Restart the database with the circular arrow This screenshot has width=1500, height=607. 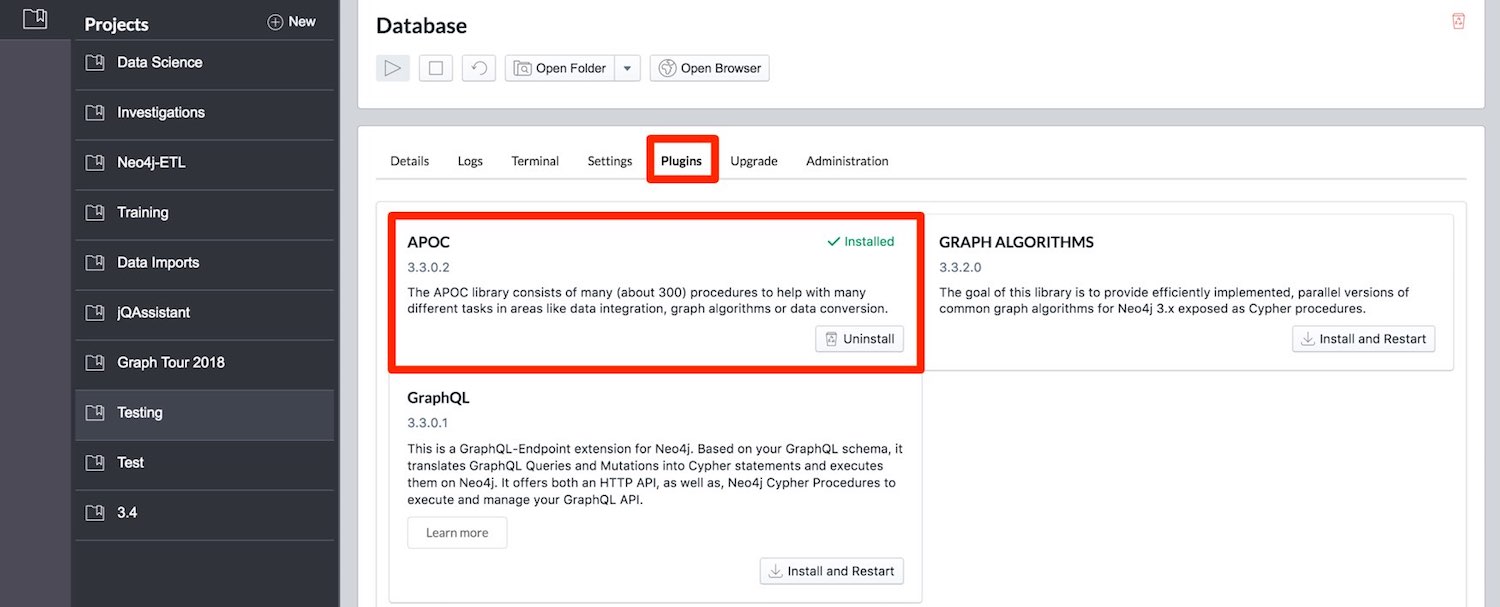pos(479,68)
